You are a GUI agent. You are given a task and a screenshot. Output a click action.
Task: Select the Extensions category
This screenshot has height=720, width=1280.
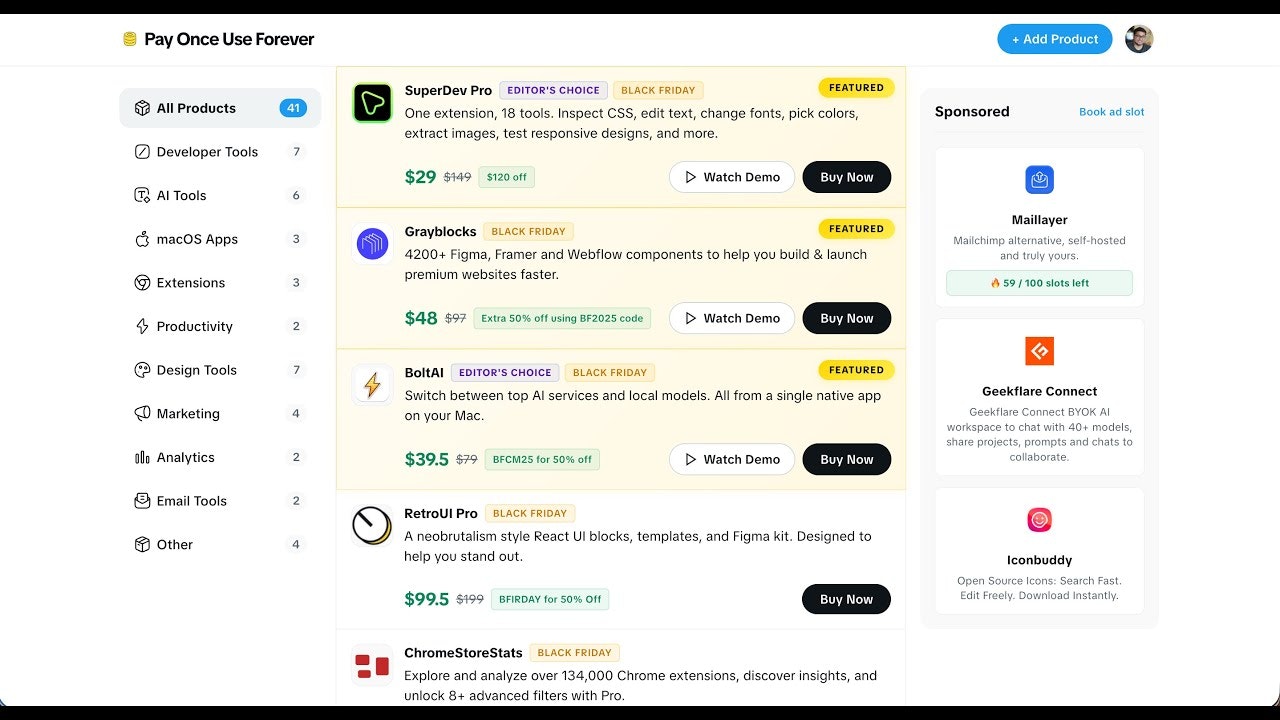pyautogui.click(x=220, y=283)
